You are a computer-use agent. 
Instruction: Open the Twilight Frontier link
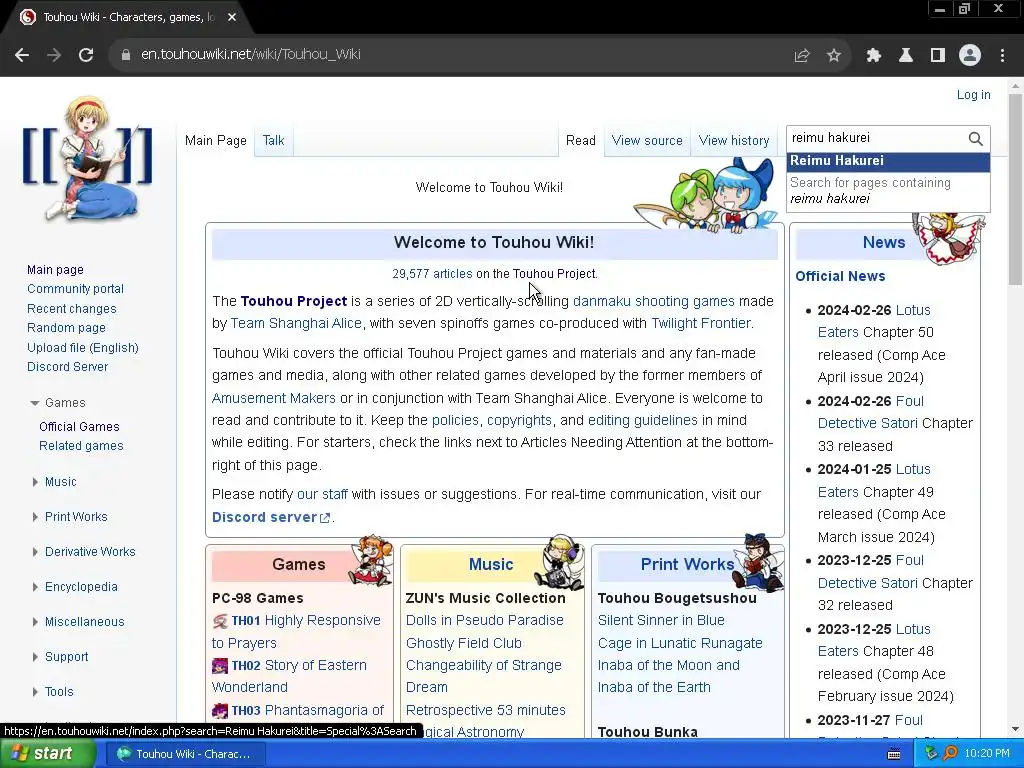coord(701,323)
